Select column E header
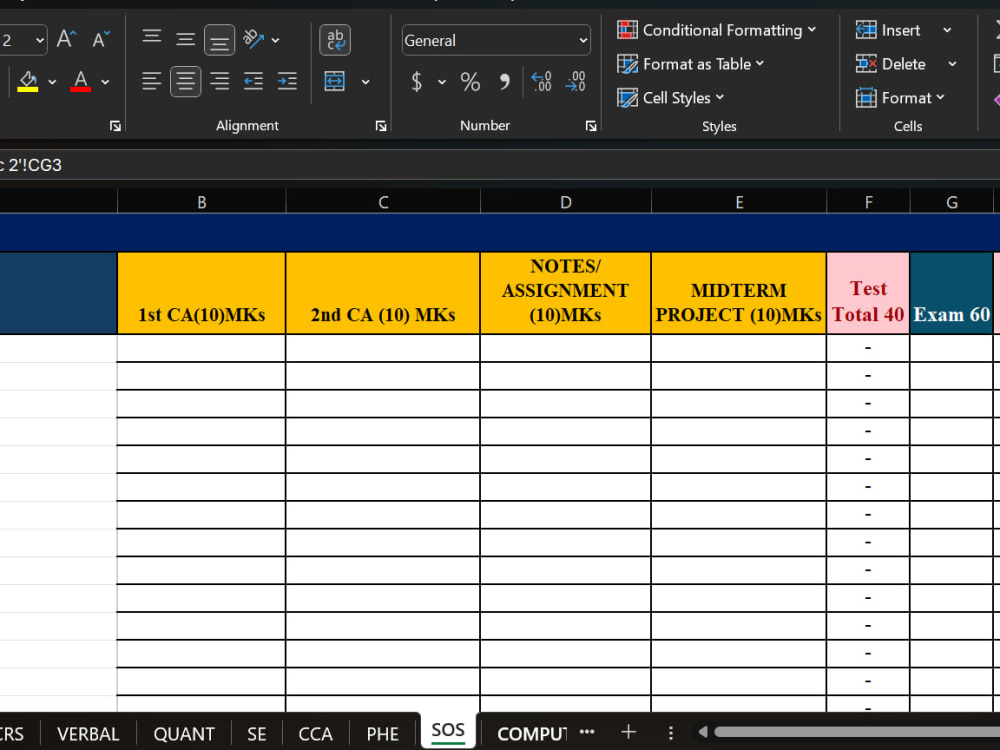 739,202
